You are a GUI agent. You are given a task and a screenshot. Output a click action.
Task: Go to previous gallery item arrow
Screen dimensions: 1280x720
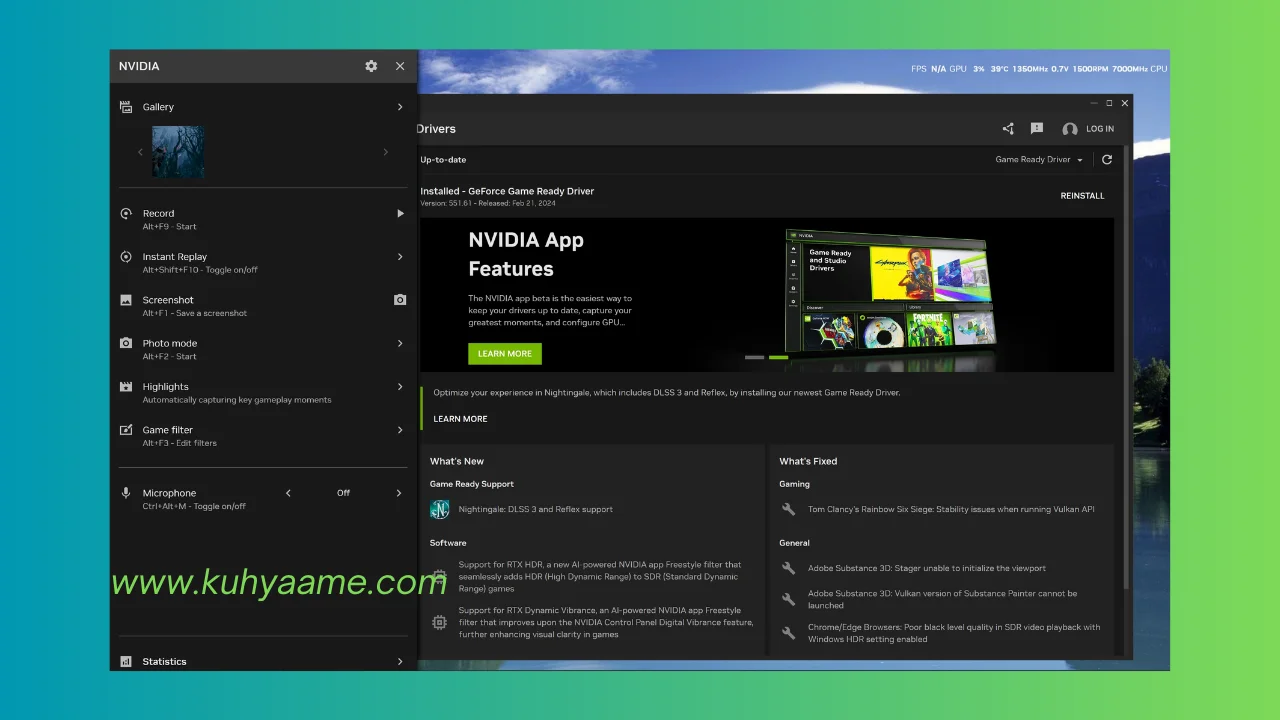(140, 152)
